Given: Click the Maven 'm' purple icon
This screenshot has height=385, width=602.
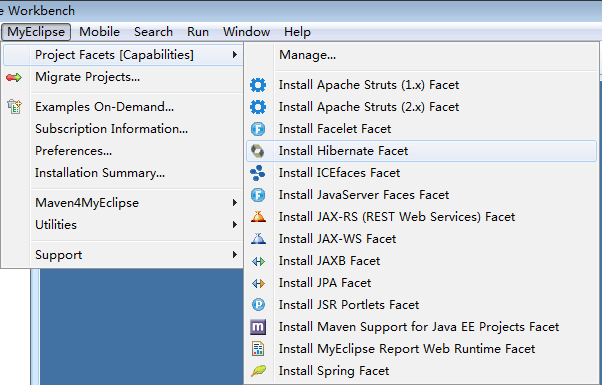Looking at the screenshot, I should click(258, 327).
